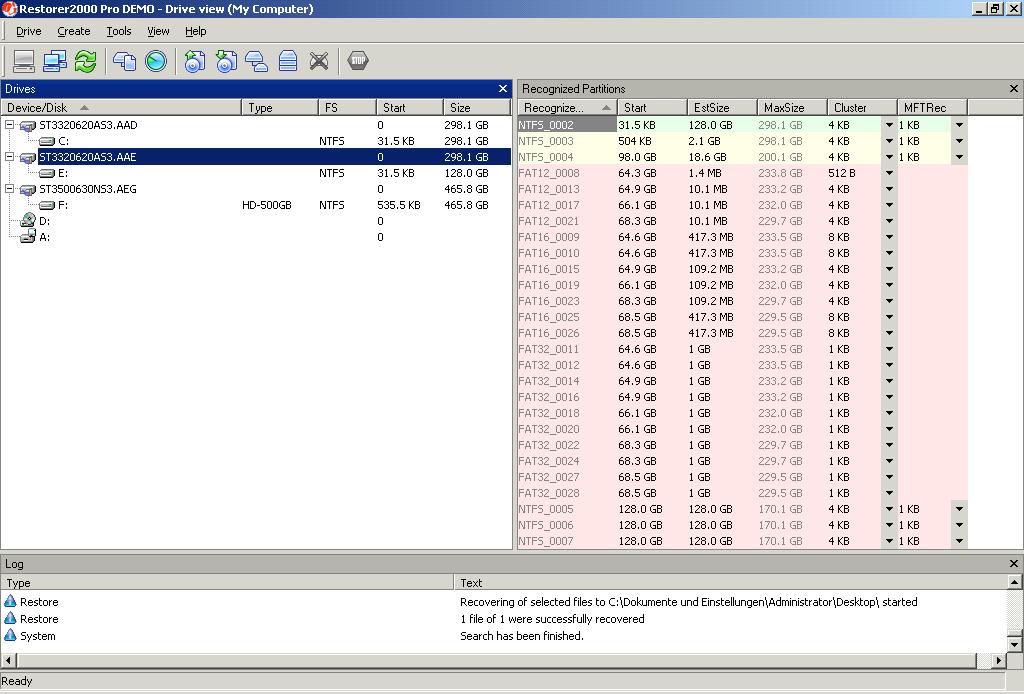Click the floppy drive A: icon
The height and width of the screenshot is (694, 1024).
27,237
